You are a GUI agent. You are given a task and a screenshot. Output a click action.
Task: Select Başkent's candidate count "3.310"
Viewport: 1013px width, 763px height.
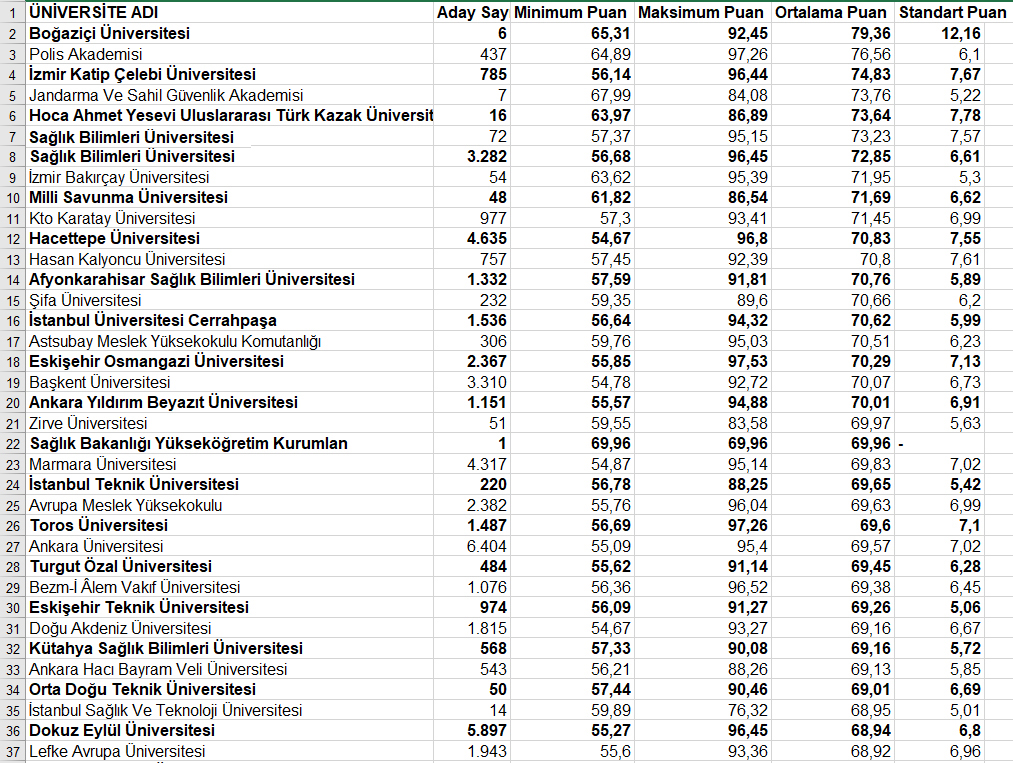point(472,382)
